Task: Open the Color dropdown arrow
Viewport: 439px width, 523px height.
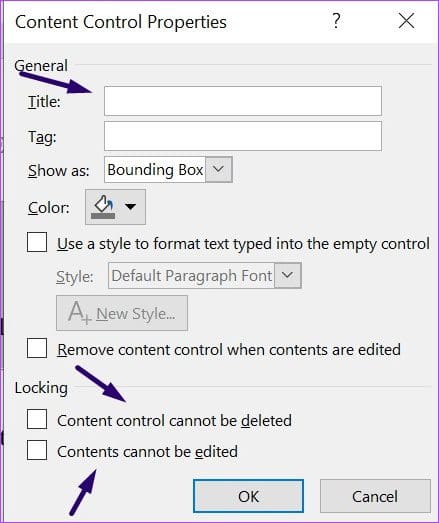Action: click(130, 207)
